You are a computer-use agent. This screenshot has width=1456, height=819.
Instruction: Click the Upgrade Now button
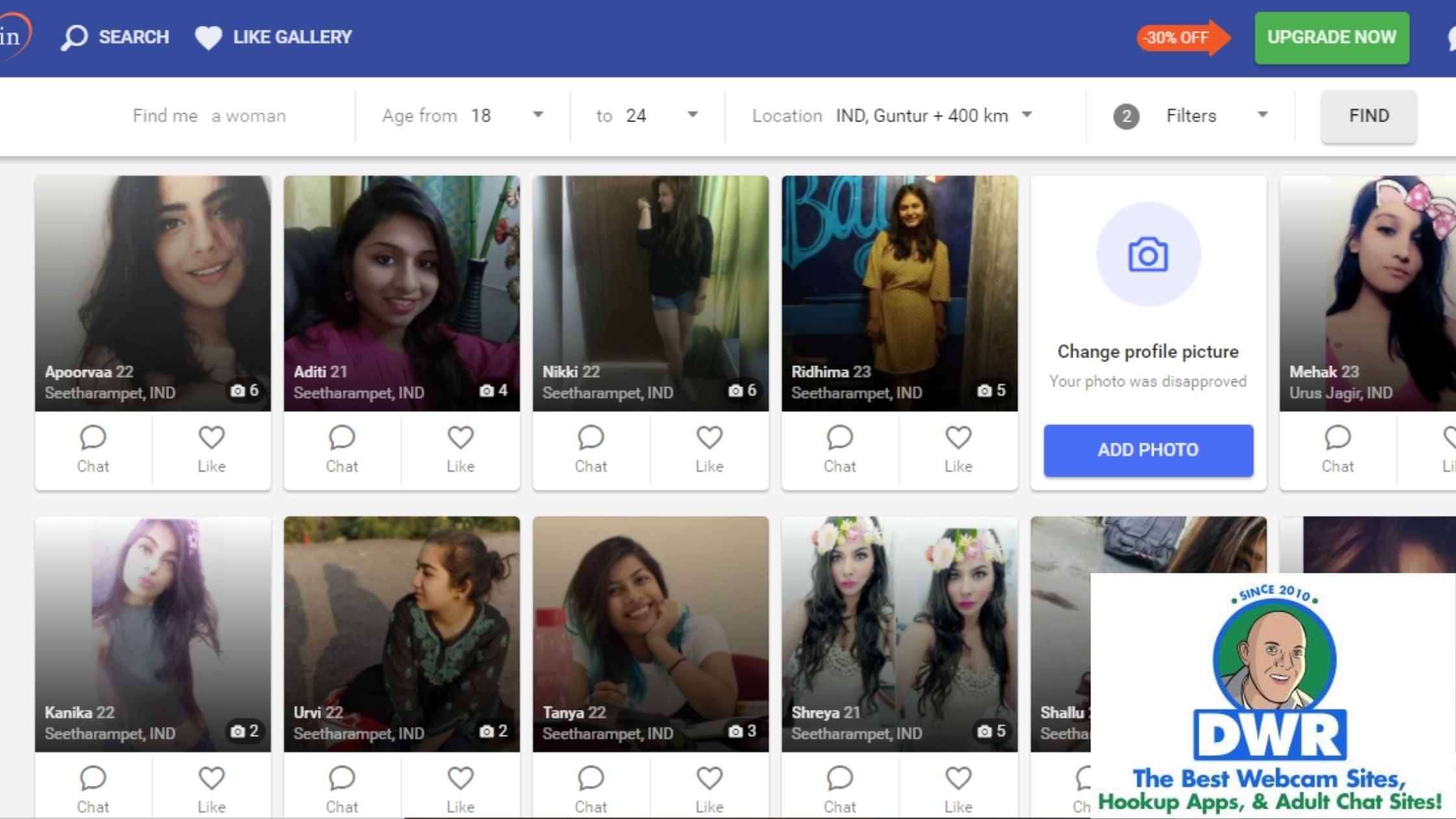(1331, 37)
